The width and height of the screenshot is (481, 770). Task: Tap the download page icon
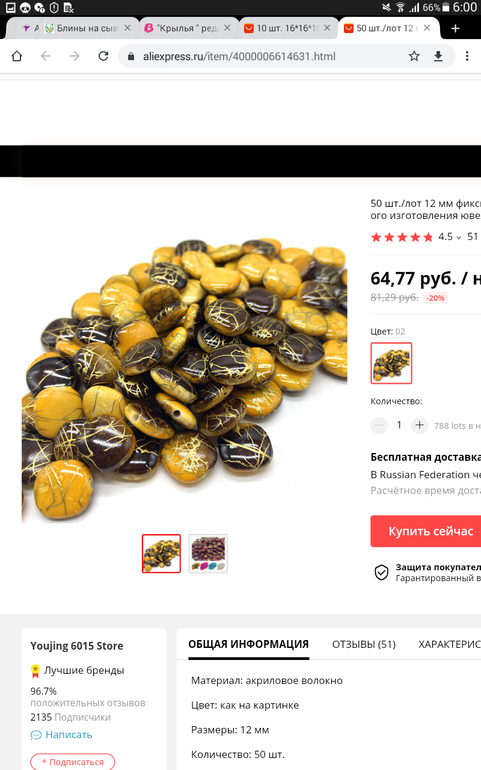(438, 56)
